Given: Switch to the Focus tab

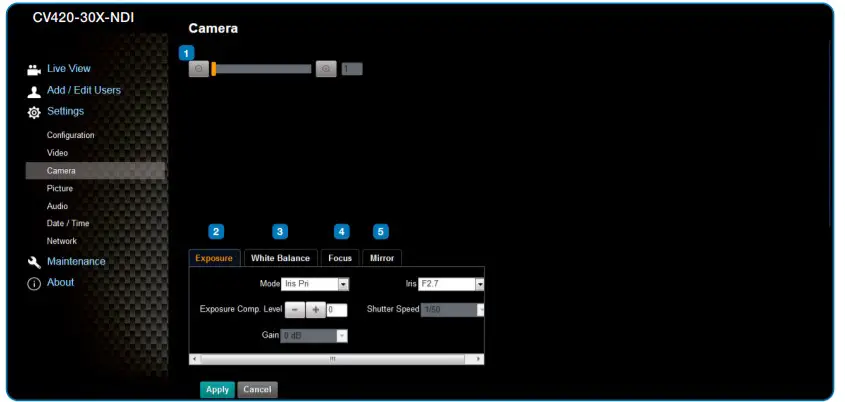Looking at the screenshot, I should (340, 258).
